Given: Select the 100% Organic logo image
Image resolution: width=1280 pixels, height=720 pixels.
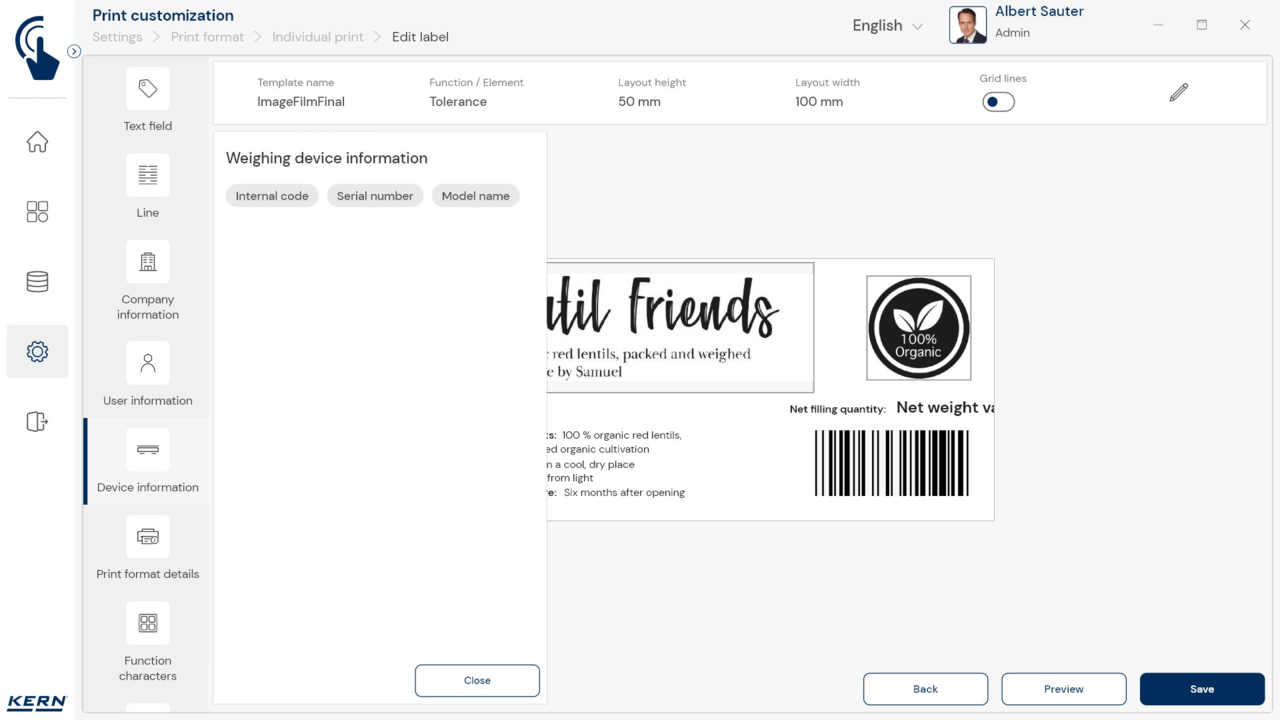Looking at the screenshot, I should click(x=918, y=328).
